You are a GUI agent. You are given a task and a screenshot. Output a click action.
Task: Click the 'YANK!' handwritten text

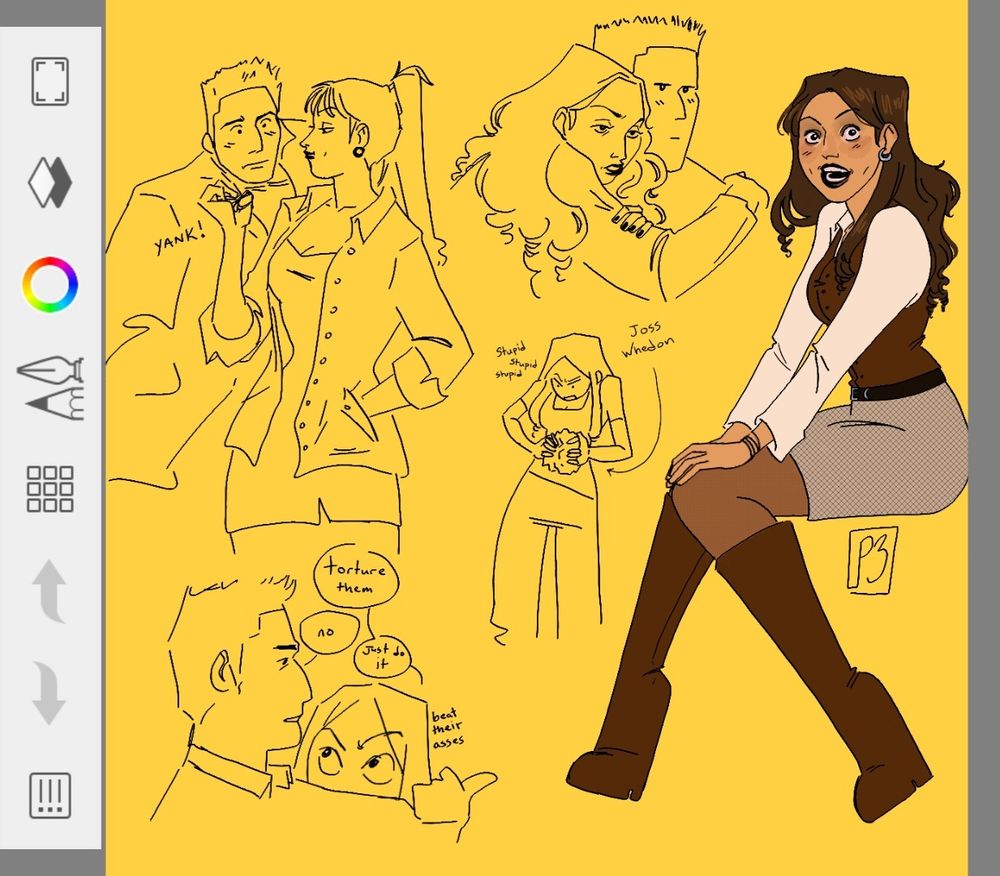tap(180, 239)
